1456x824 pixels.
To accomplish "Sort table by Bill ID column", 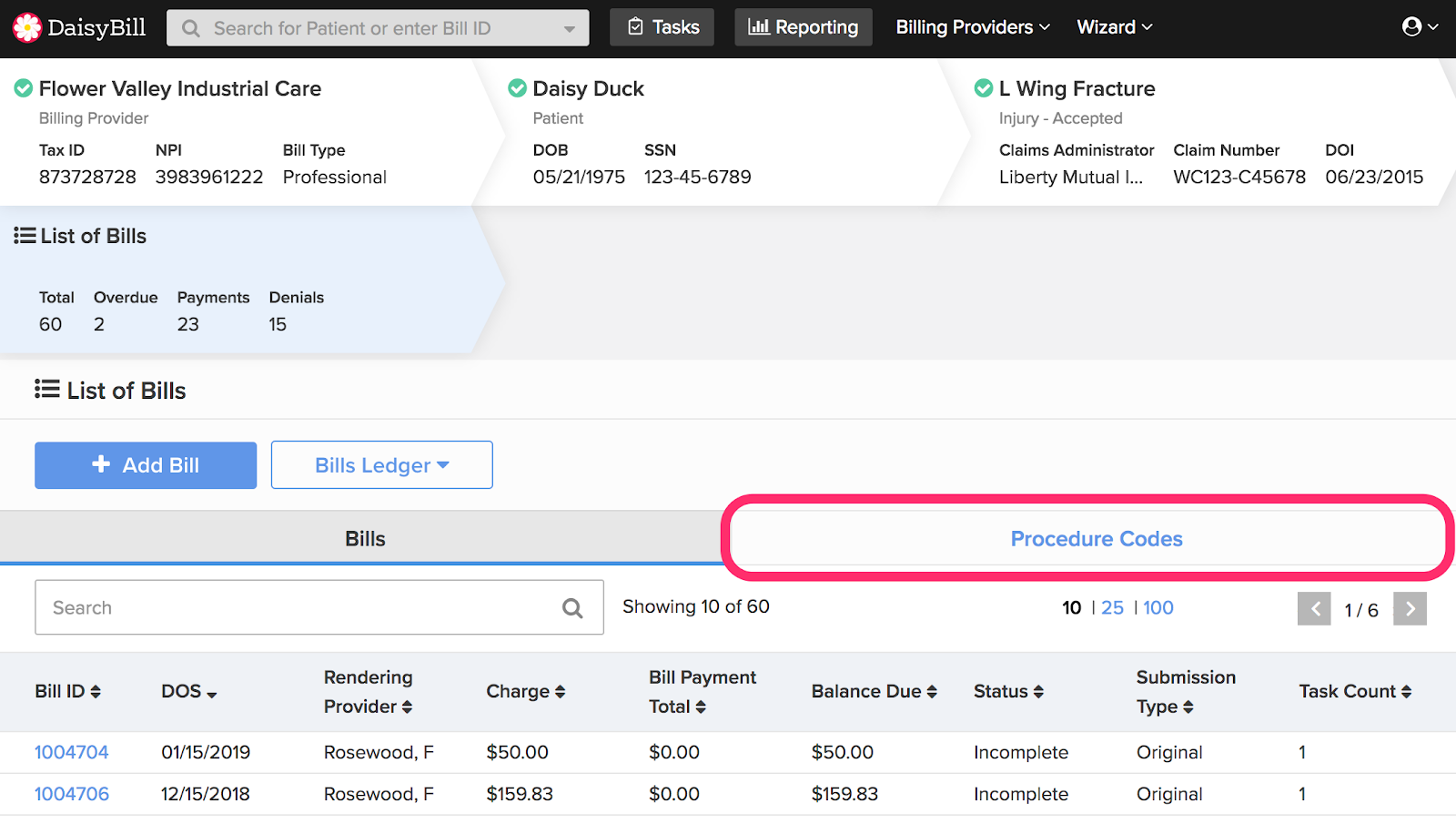I will pos(67,691).
